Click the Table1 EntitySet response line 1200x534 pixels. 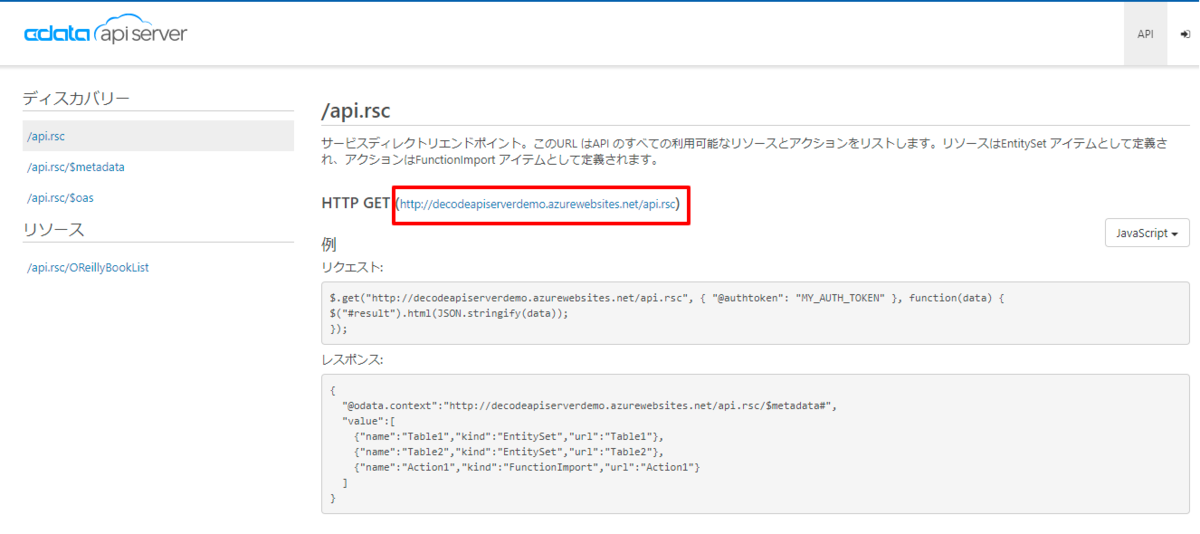coord(509,437)
